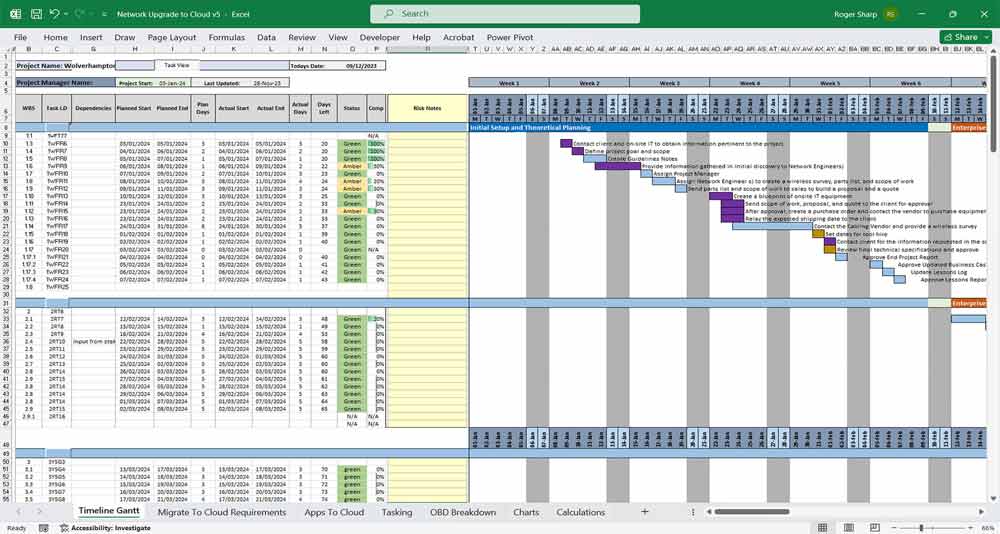The width and height of the screenshot is (1000, 534).
Task: Click the Search box in title bar
Action: (505, 13)
